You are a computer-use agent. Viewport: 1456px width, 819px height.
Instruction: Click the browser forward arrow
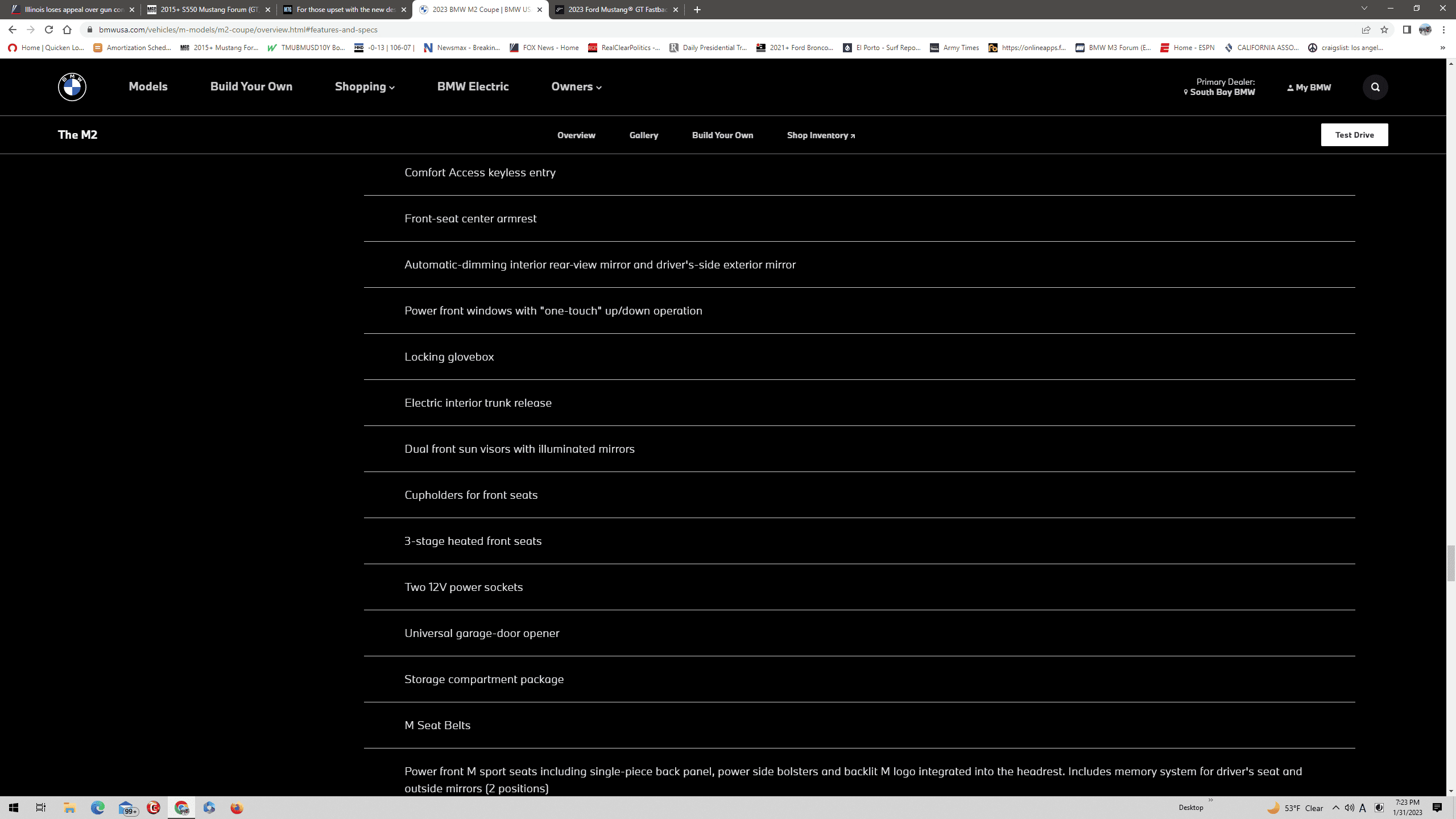coord(31,30)
